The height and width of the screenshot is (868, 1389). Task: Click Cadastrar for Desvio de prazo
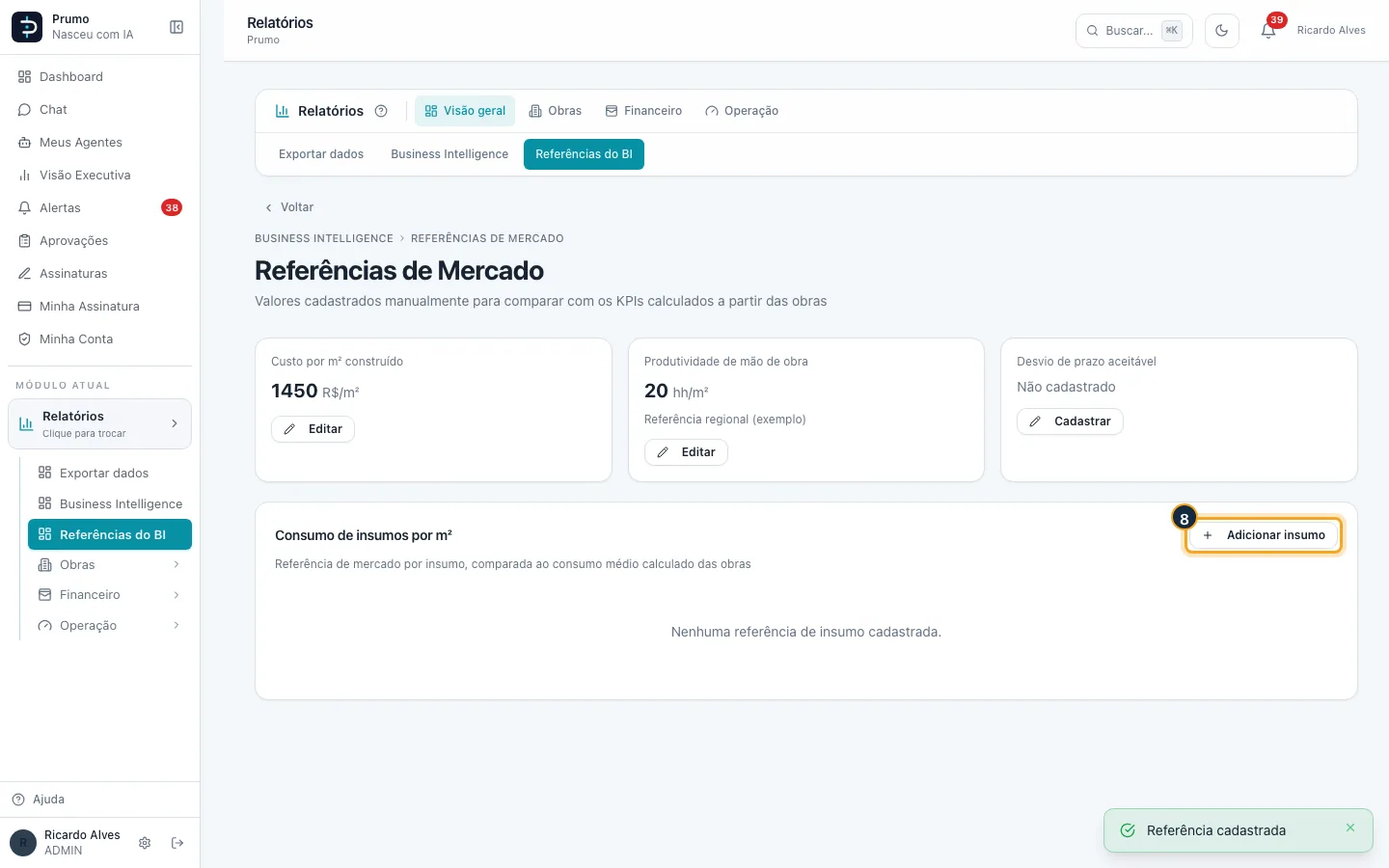1070,421
